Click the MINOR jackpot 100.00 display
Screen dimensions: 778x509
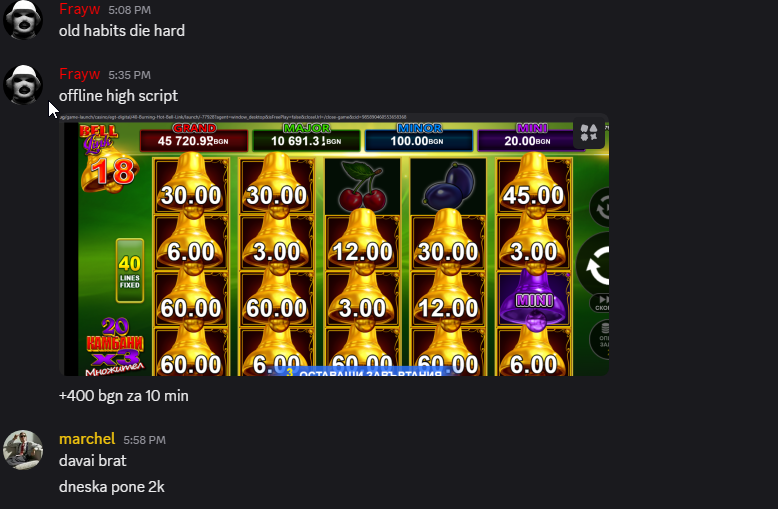click(419, 136)
